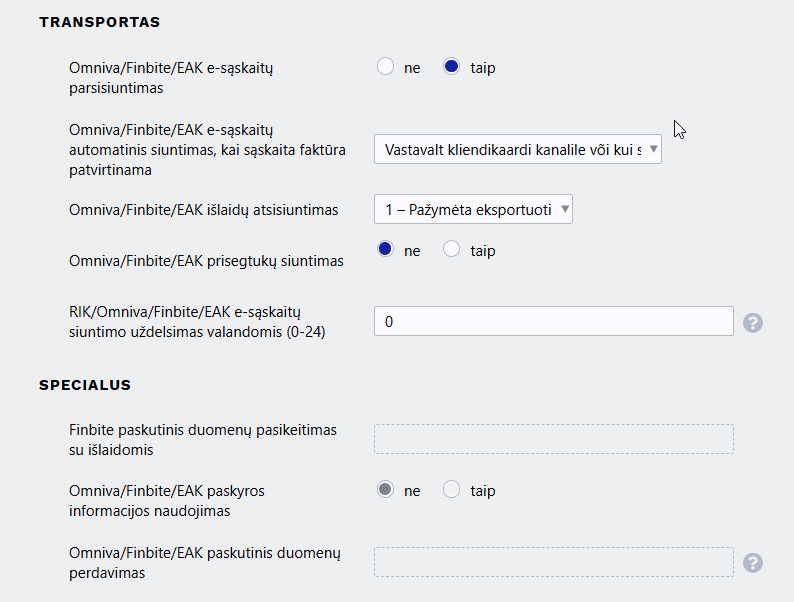Open the 'Vastavalt kliendikaardi kanalile' dropdown
Image resolution: width=794 pixels, height=602 pixels.
coord(517,149)
